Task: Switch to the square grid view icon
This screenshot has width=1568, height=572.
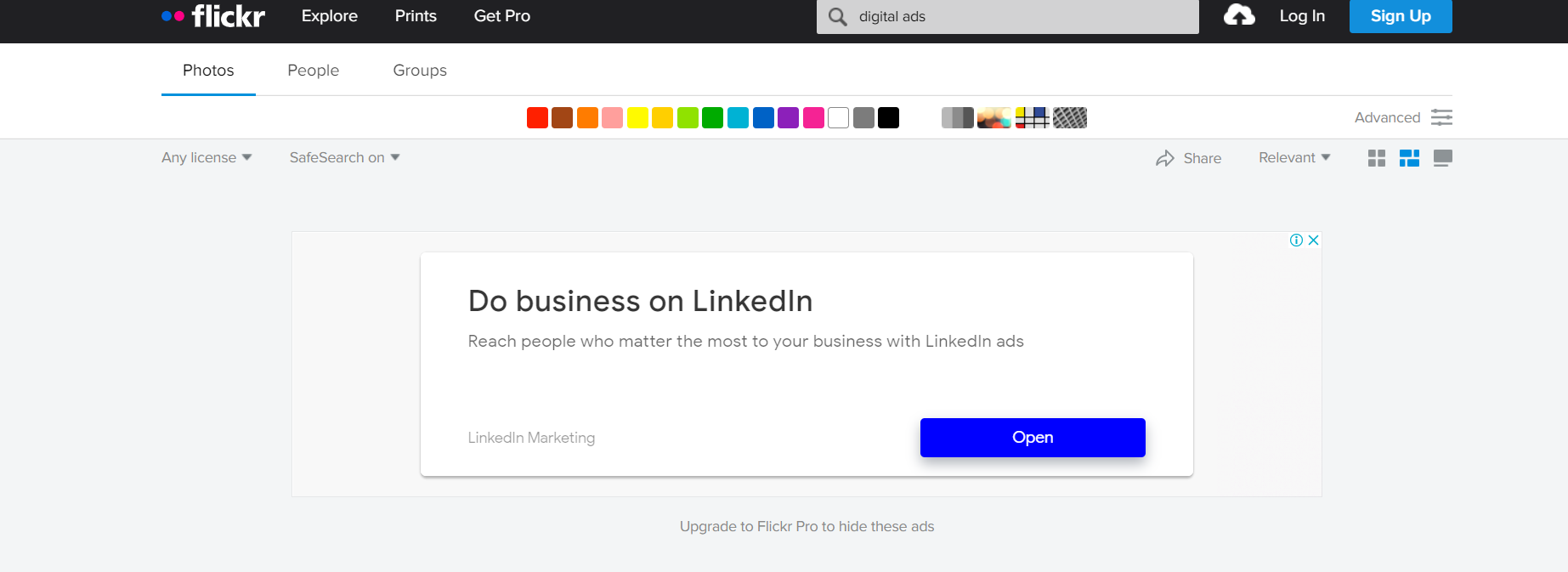Action: [1377, 158]
